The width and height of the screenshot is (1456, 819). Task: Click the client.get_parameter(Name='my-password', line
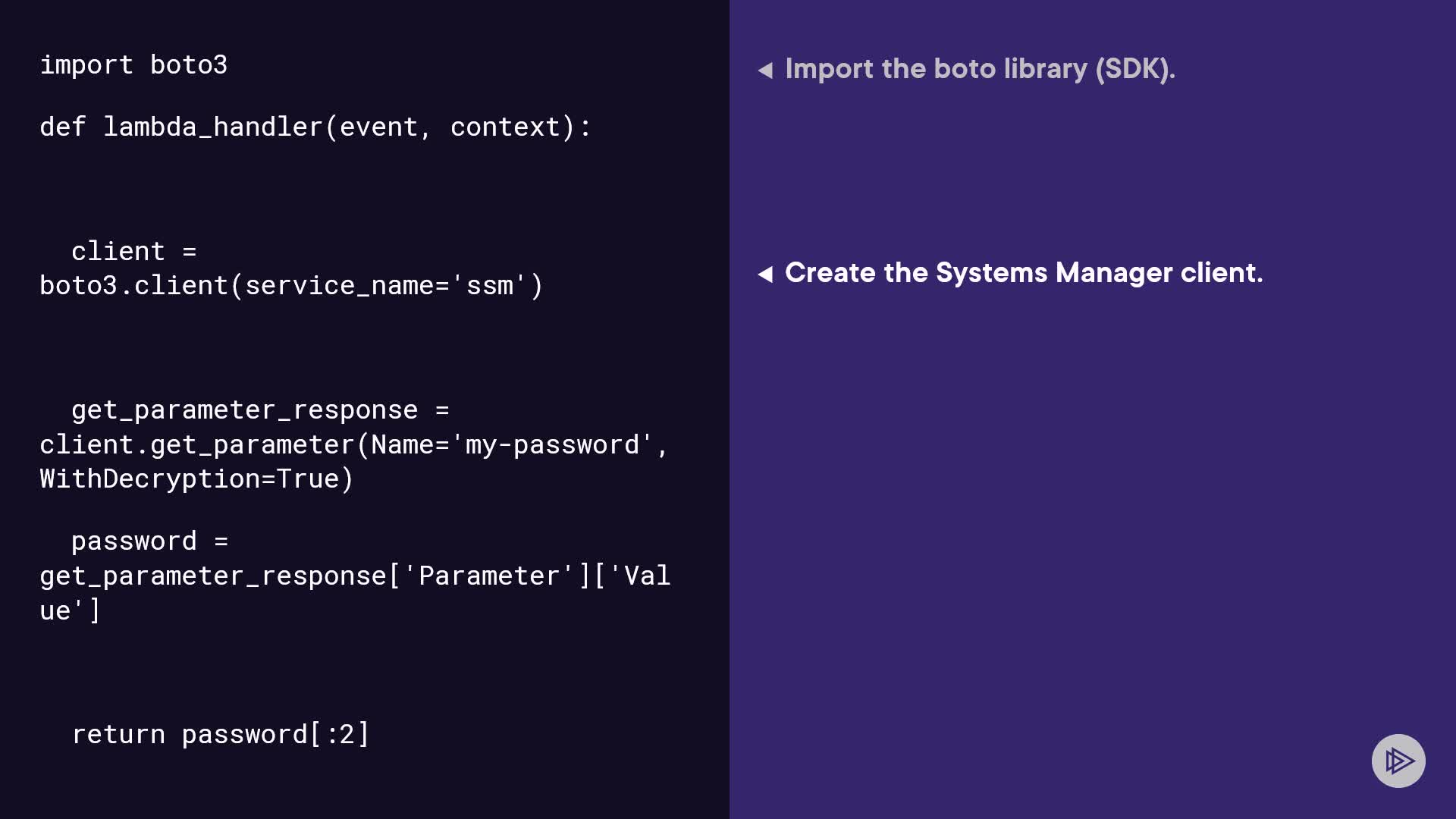pos(353,445)
